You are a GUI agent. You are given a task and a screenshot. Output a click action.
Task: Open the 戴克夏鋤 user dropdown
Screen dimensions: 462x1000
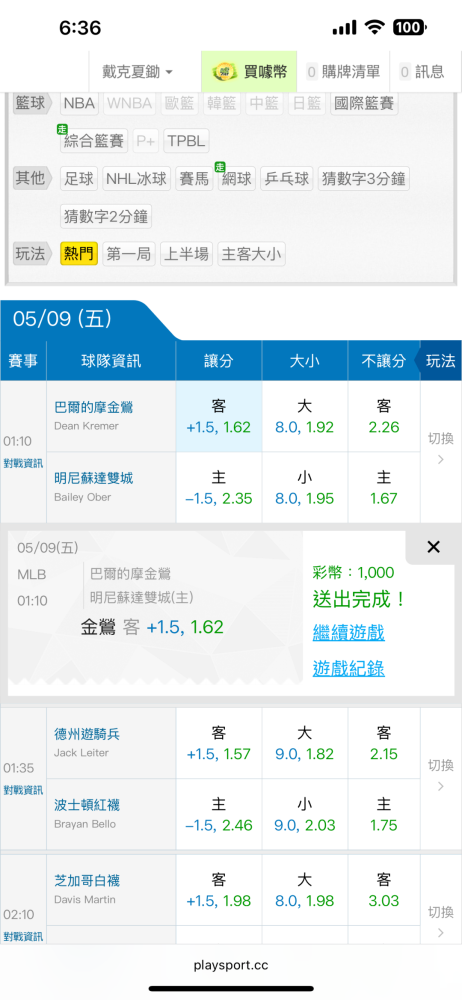point(137,72)
